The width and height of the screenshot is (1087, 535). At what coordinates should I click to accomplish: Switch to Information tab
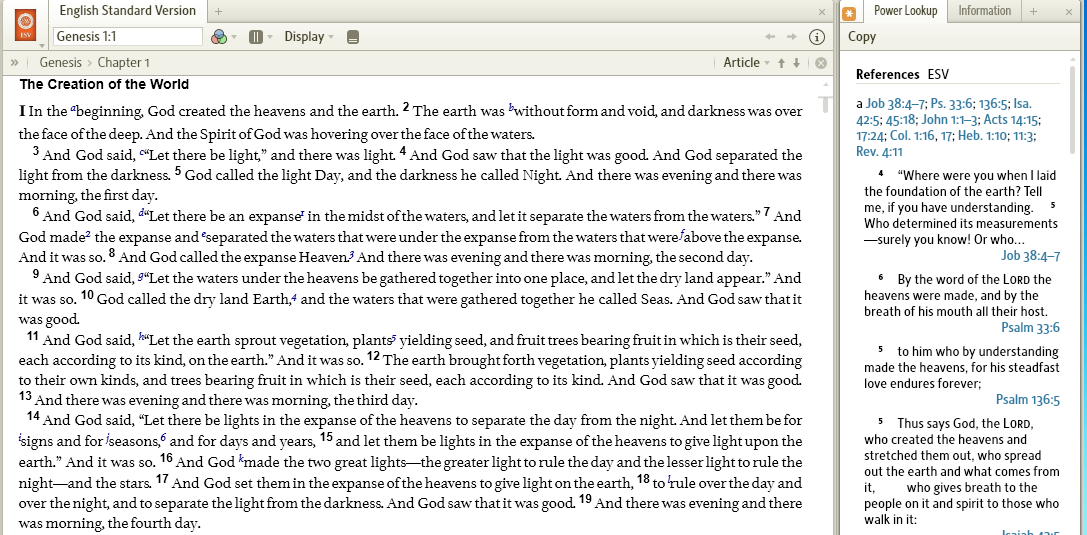click(984, 11)
